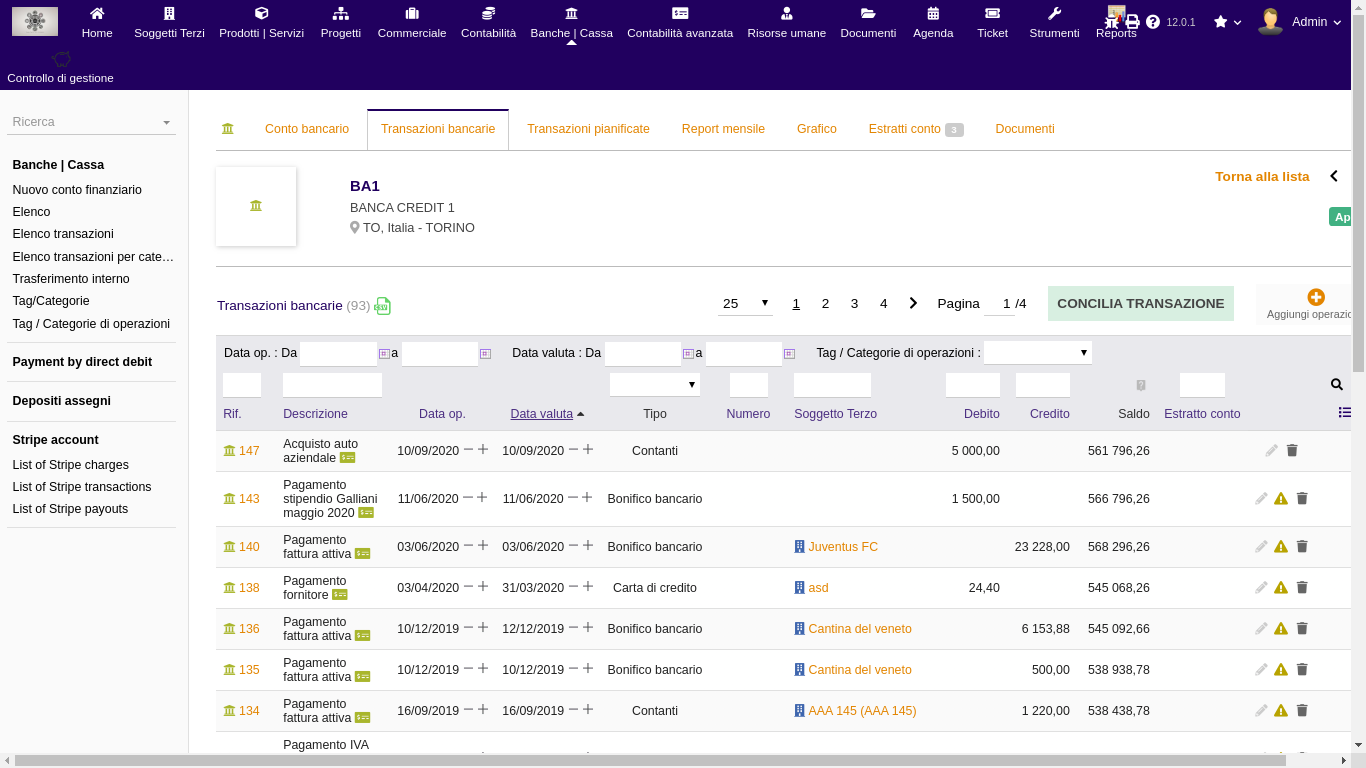Viewport: 1366px width, 768px height.
Task: Open the Tipo filter dropdown
Action: 655,385
